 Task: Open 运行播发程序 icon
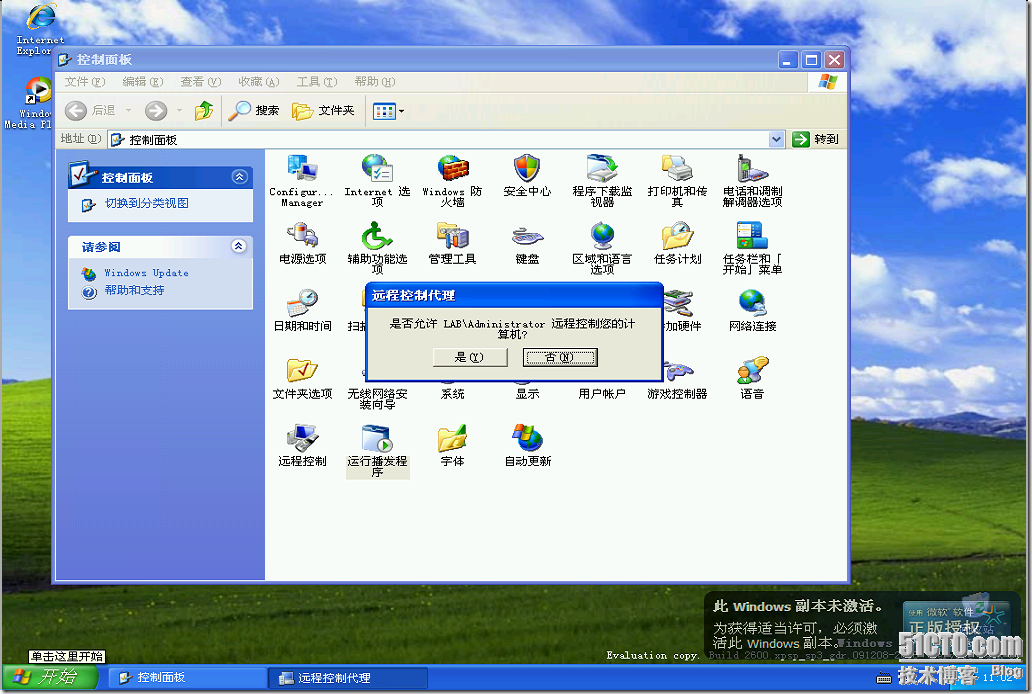(x=377, y=451)
